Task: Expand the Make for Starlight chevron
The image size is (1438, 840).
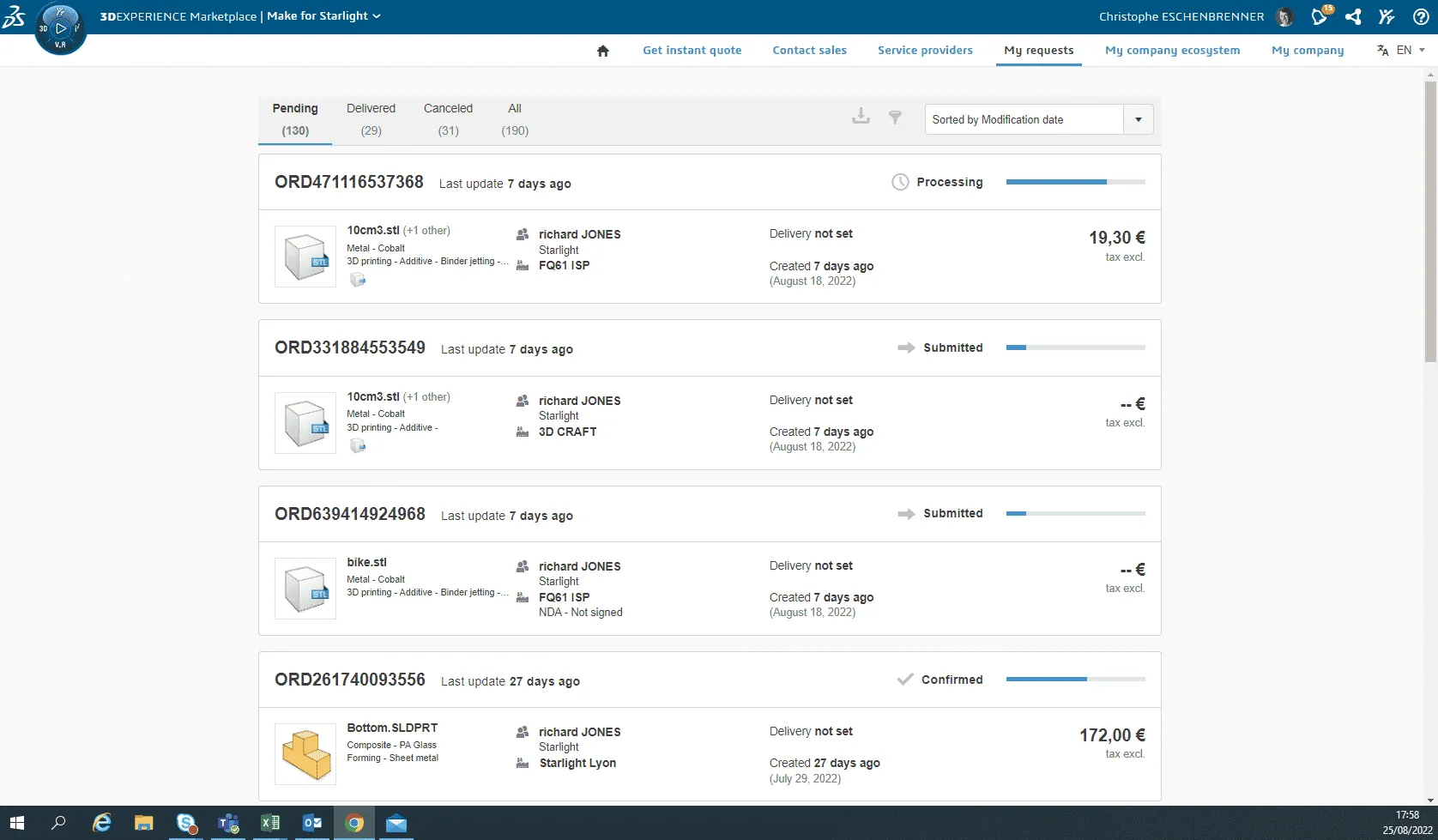Action: click(375, 15)
